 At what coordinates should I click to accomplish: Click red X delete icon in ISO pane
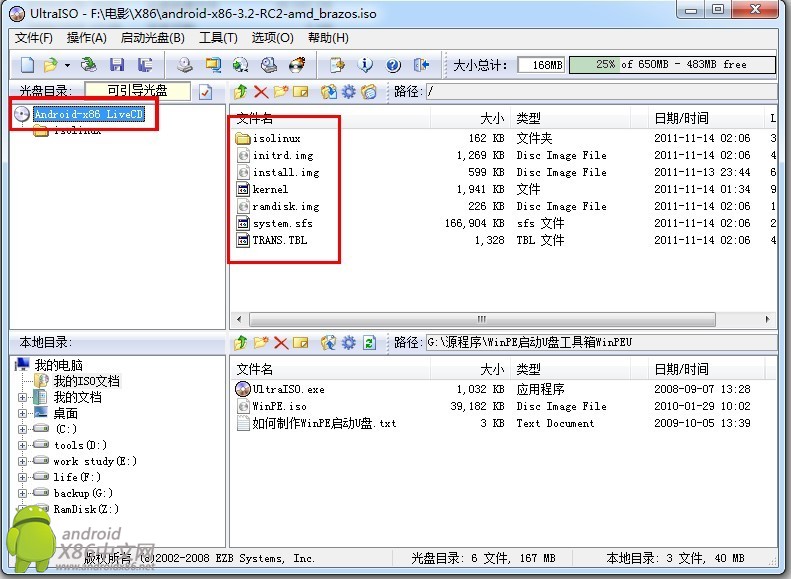261,92
